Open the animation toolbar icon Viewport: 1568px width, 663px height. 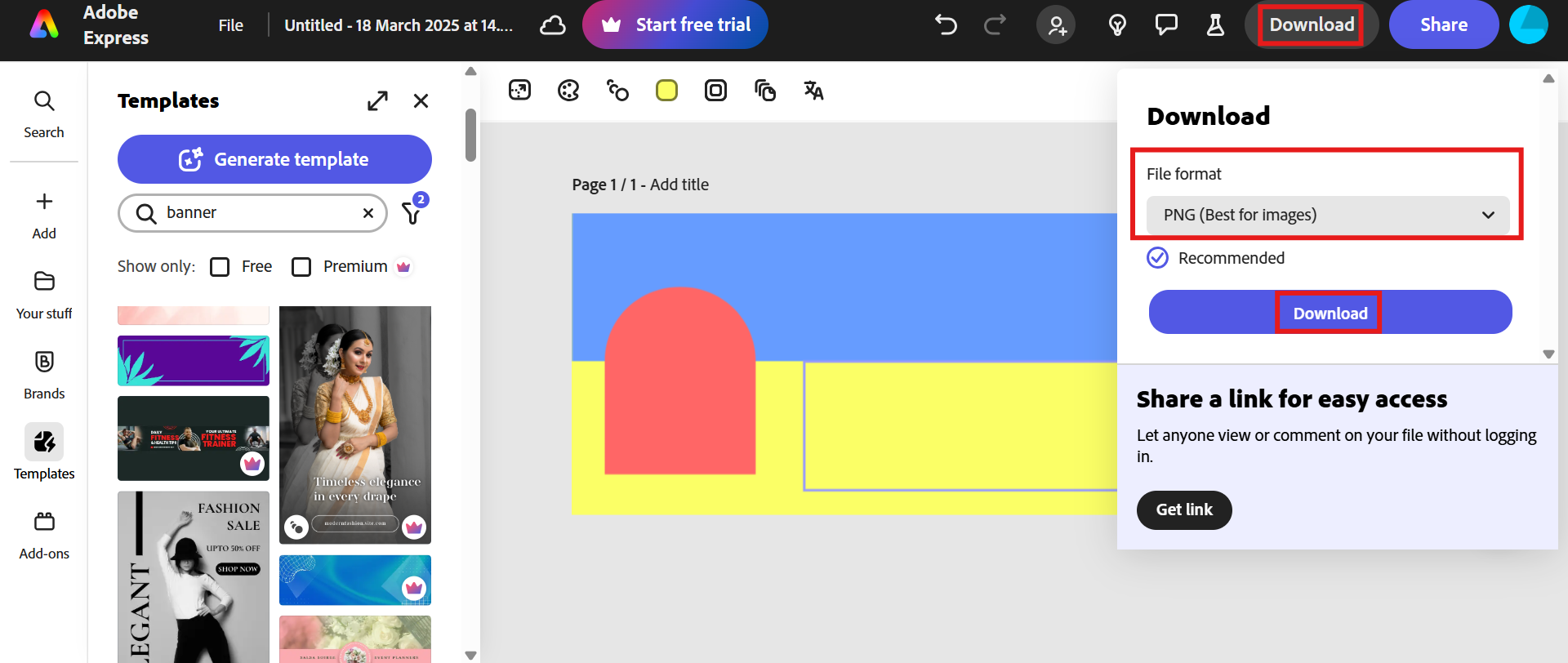(x=617, y=90)
